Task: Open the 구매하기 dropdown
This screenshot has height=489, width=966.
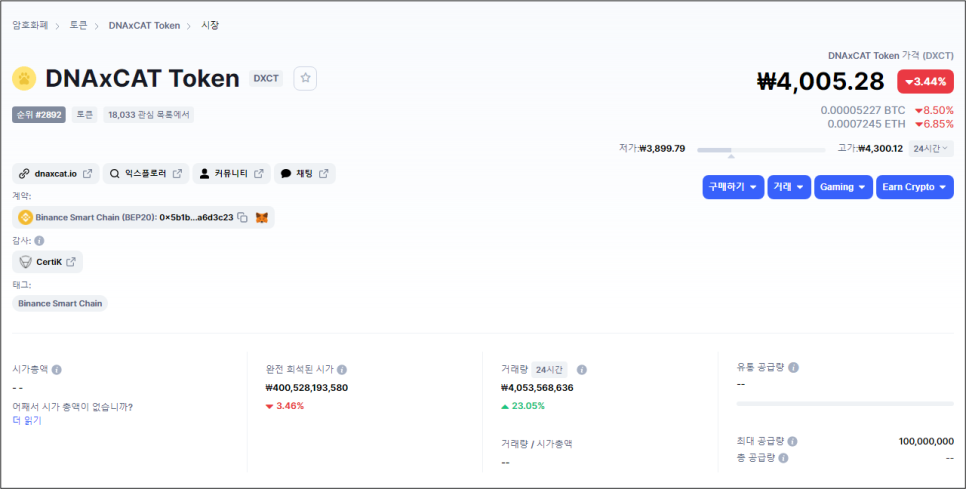Action: point(733,187)
